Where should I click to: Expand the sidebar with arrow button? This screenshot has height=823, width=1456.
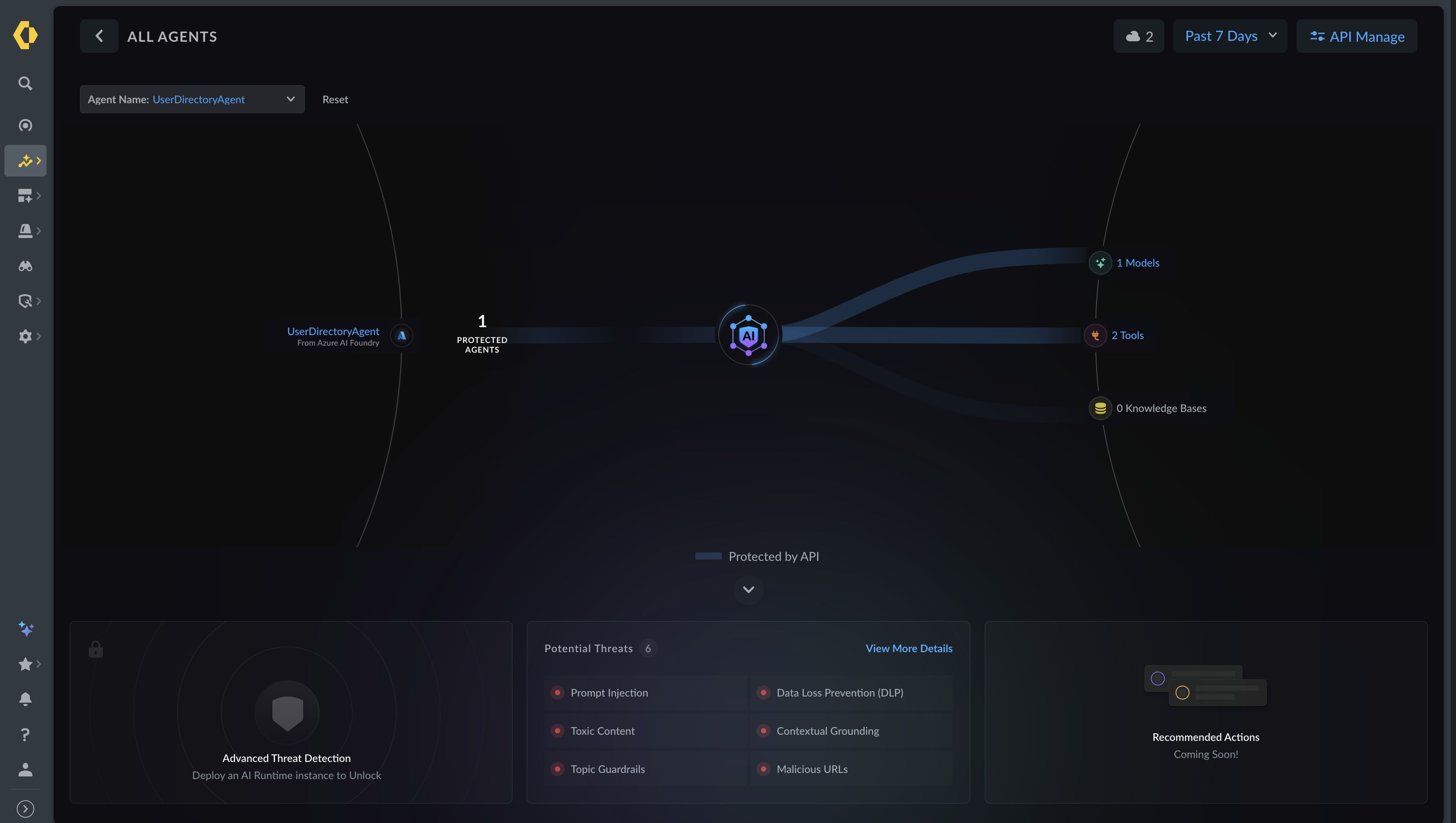coord(25,809)
